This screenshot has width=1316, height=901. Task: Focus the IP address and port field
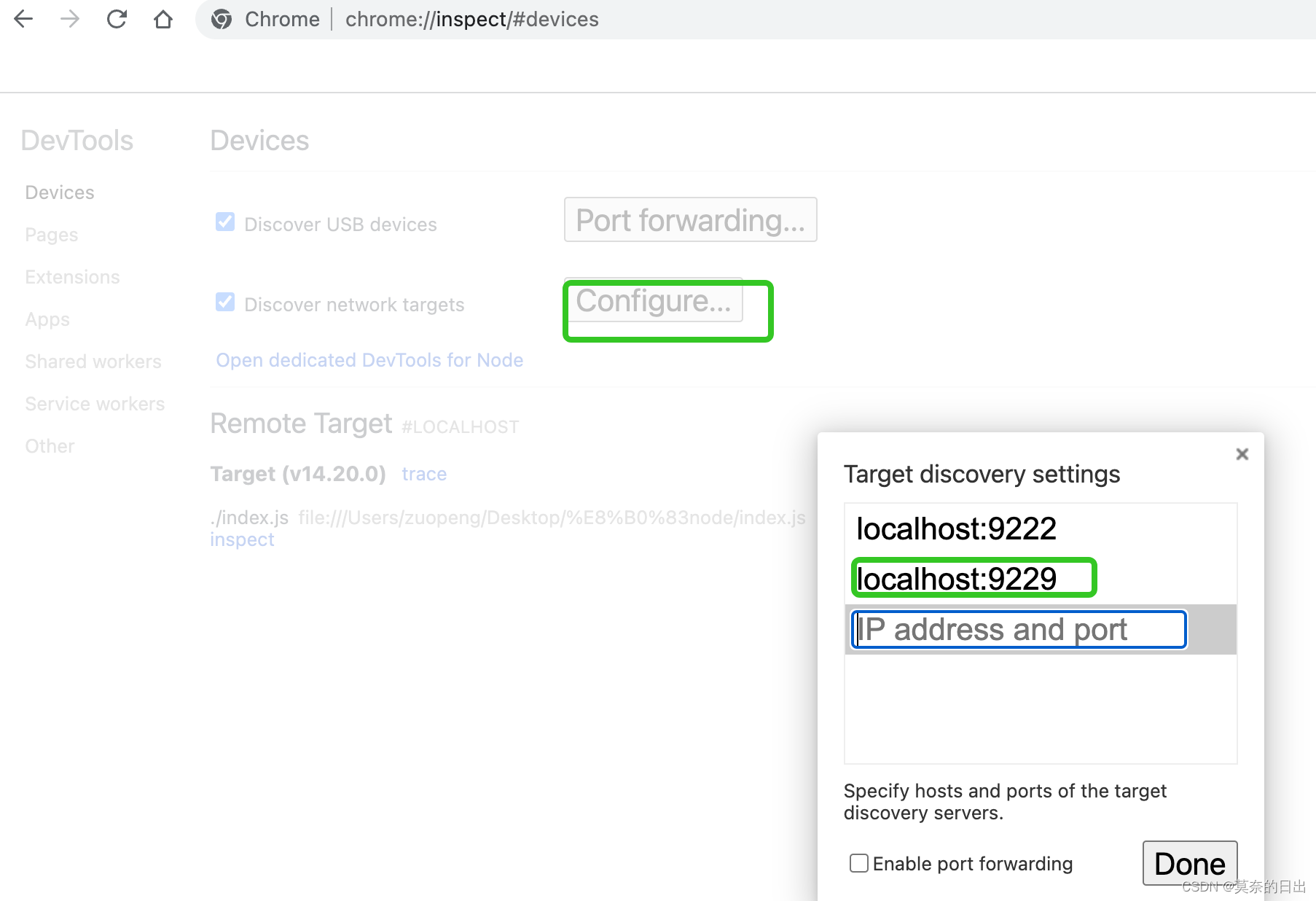(1019, 630)
